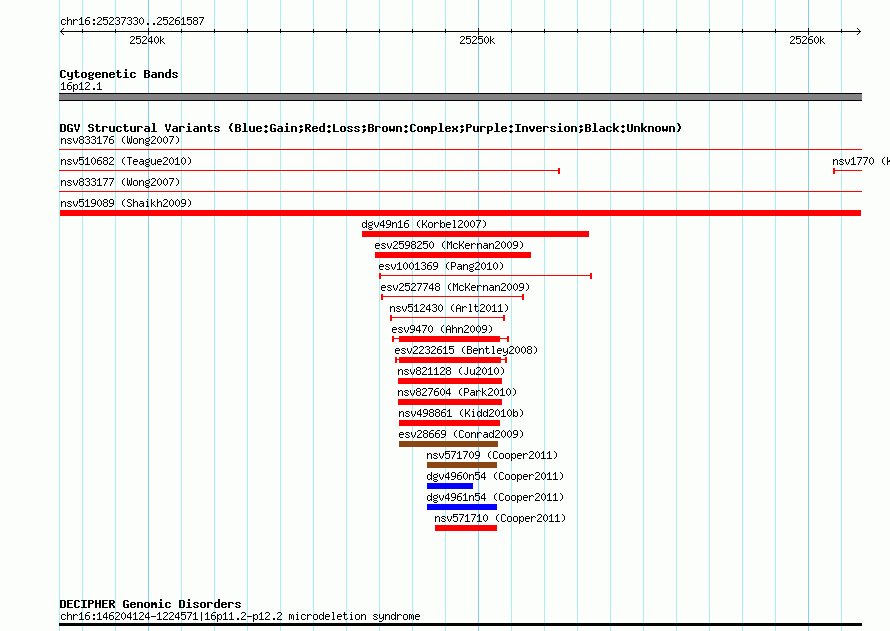Screen dimensions: 890x631
Task: Click the left arrow of the ruler
Action: click(x=62, y=31)
